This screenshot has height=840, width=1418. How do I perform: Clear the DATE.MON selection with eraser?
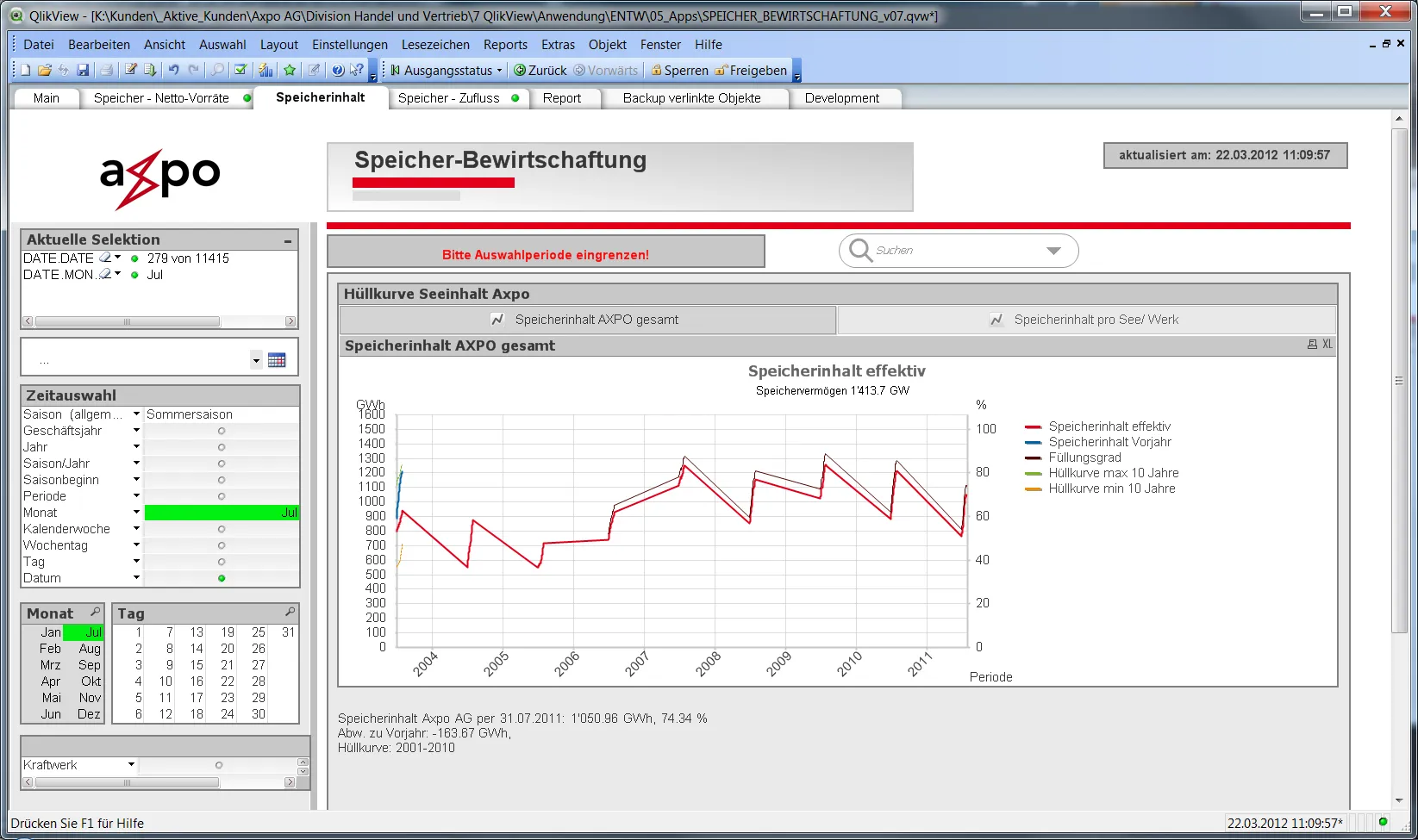point(105,274)
